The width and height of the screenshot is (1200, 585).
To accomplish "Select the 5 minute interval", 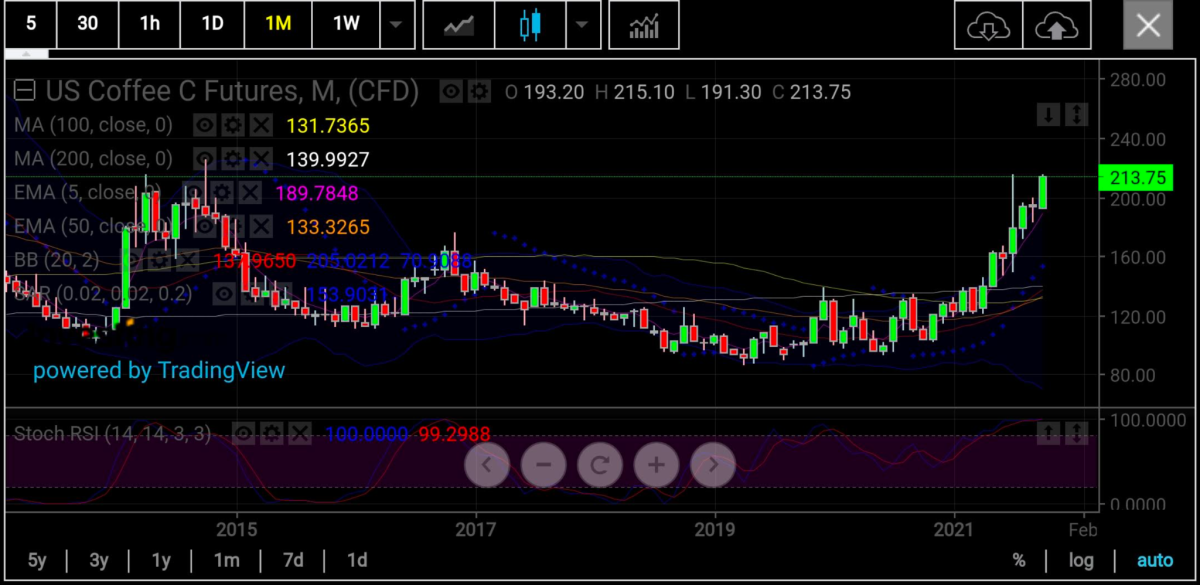I will [31, 25].
